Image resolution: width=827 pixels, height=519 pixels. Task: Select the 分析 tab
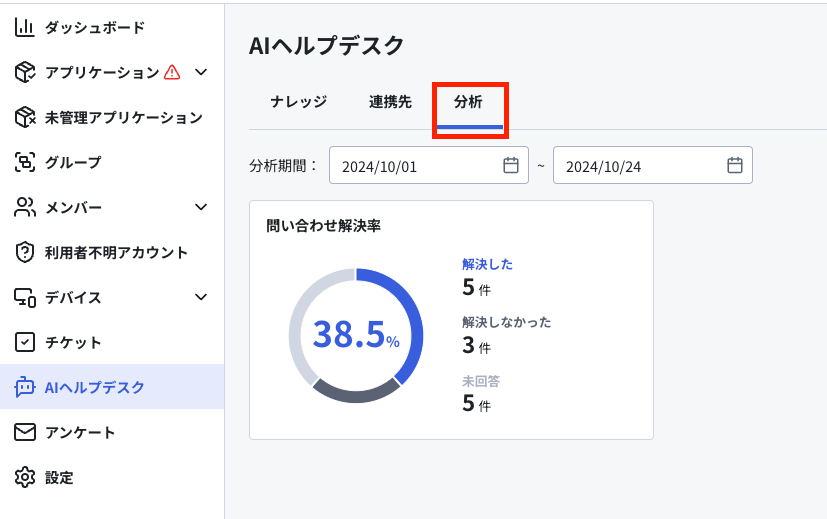(x=468, y=102)
